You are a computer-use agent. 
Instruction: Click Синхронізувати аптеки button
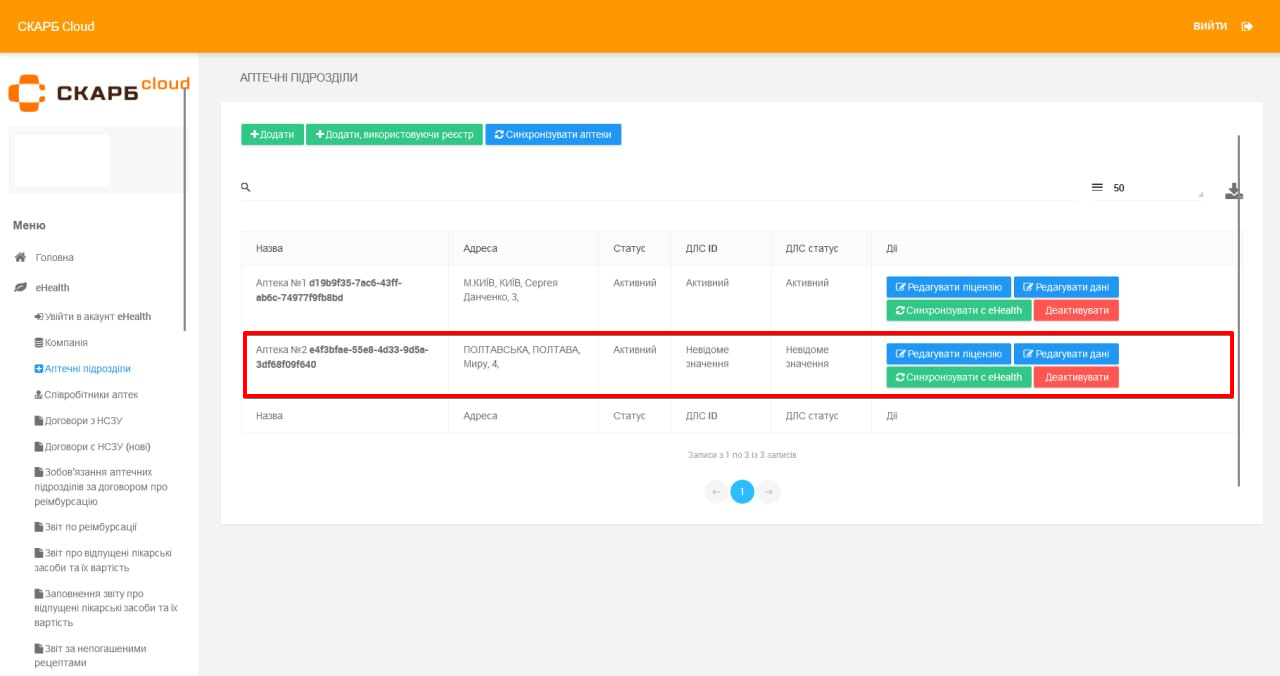pyautogui.click(x=553, y=134)
